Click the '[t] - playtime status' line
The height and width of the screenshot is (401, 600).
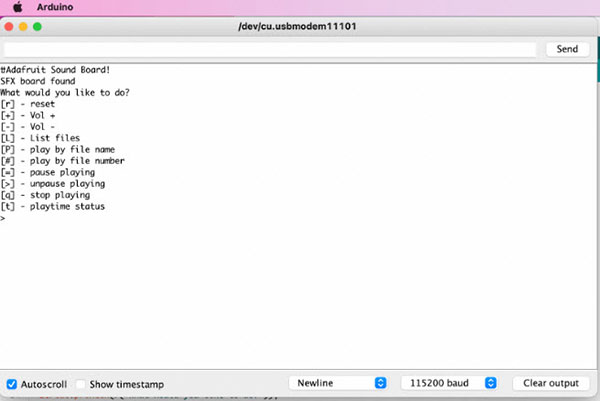tap(52, 207)
